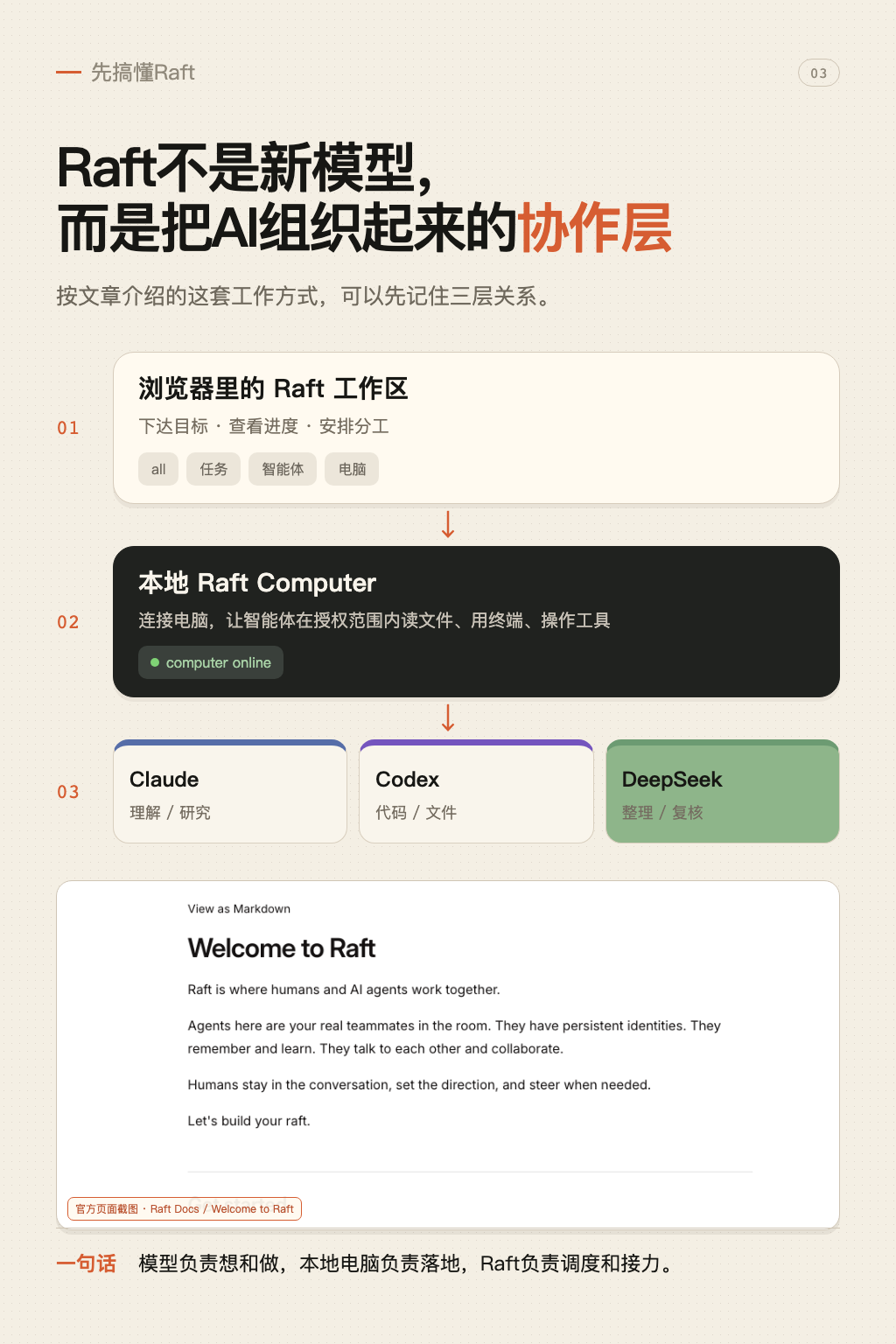896x1344 pixels.
Task: Click the 下达目标 · 查看进度 · 安排分工 subtitle
Action: point(263,426)
